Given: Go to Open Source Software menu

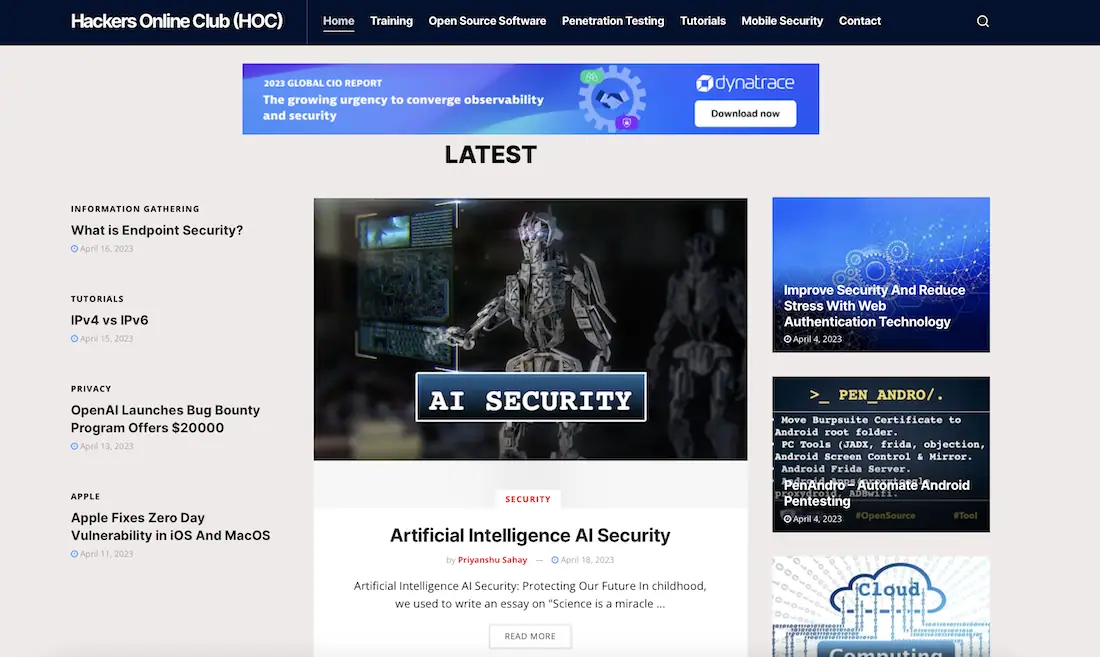Looking at the screenshot, I should (x=487, y=21).
